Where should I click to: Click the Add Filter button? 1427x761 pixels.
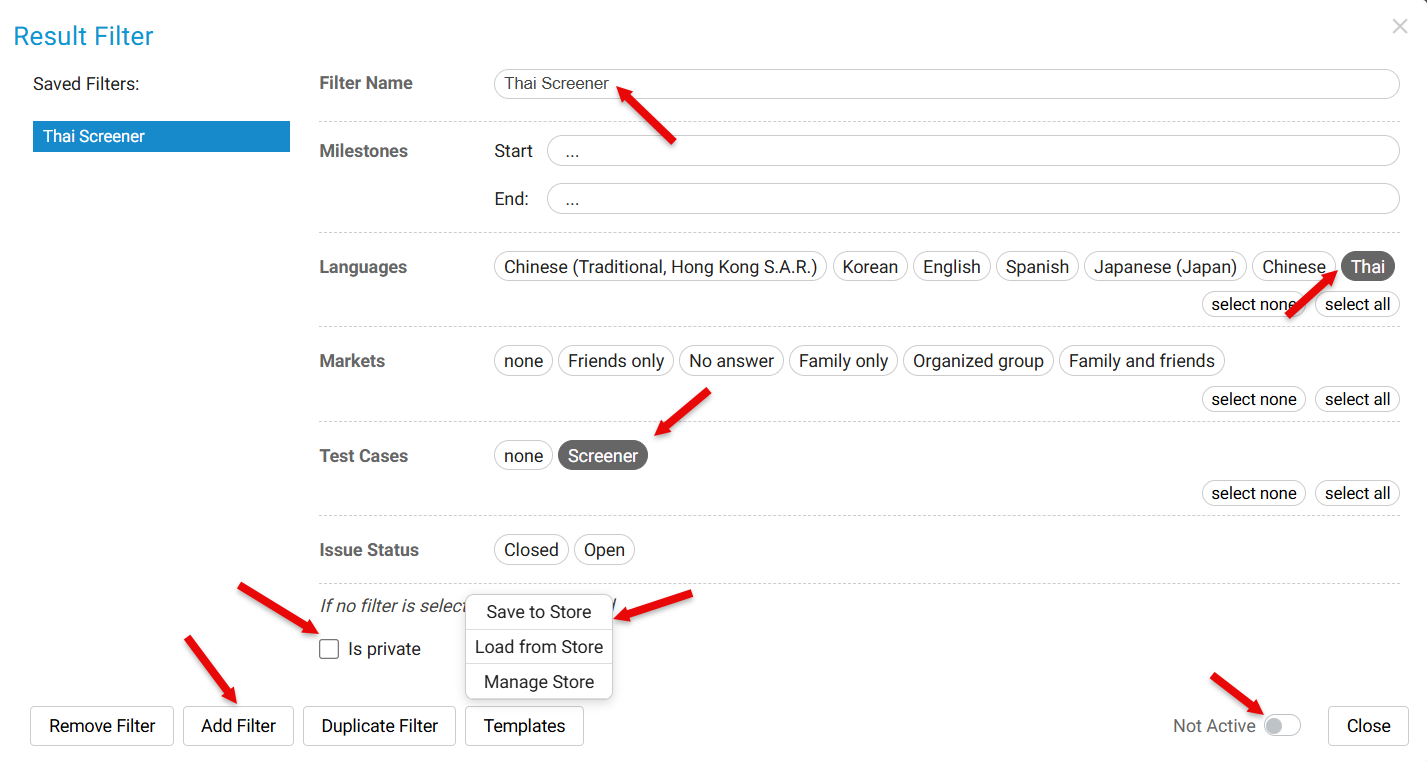click(238, 726)
